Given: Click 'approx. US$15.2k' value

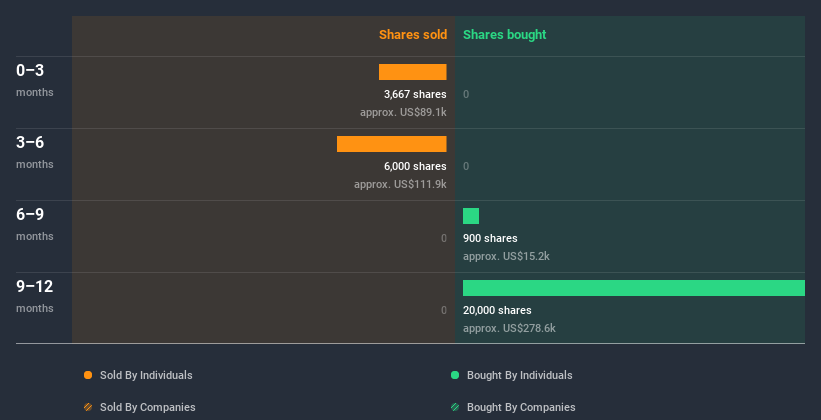Looking at the screenshot, I should point(506,256).
